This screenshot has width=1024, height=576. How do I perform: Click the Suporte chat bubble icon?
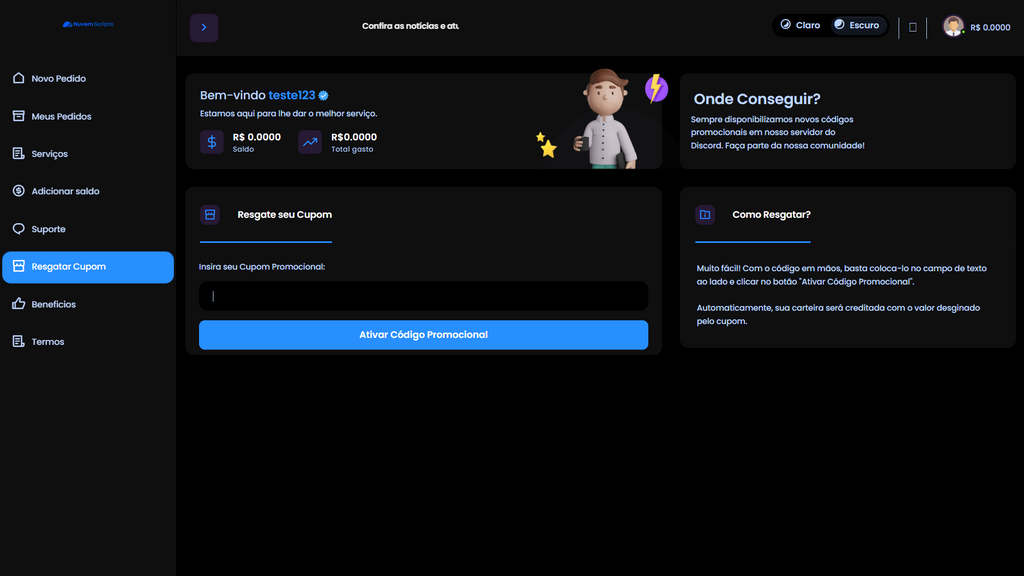tap(18, 229)
